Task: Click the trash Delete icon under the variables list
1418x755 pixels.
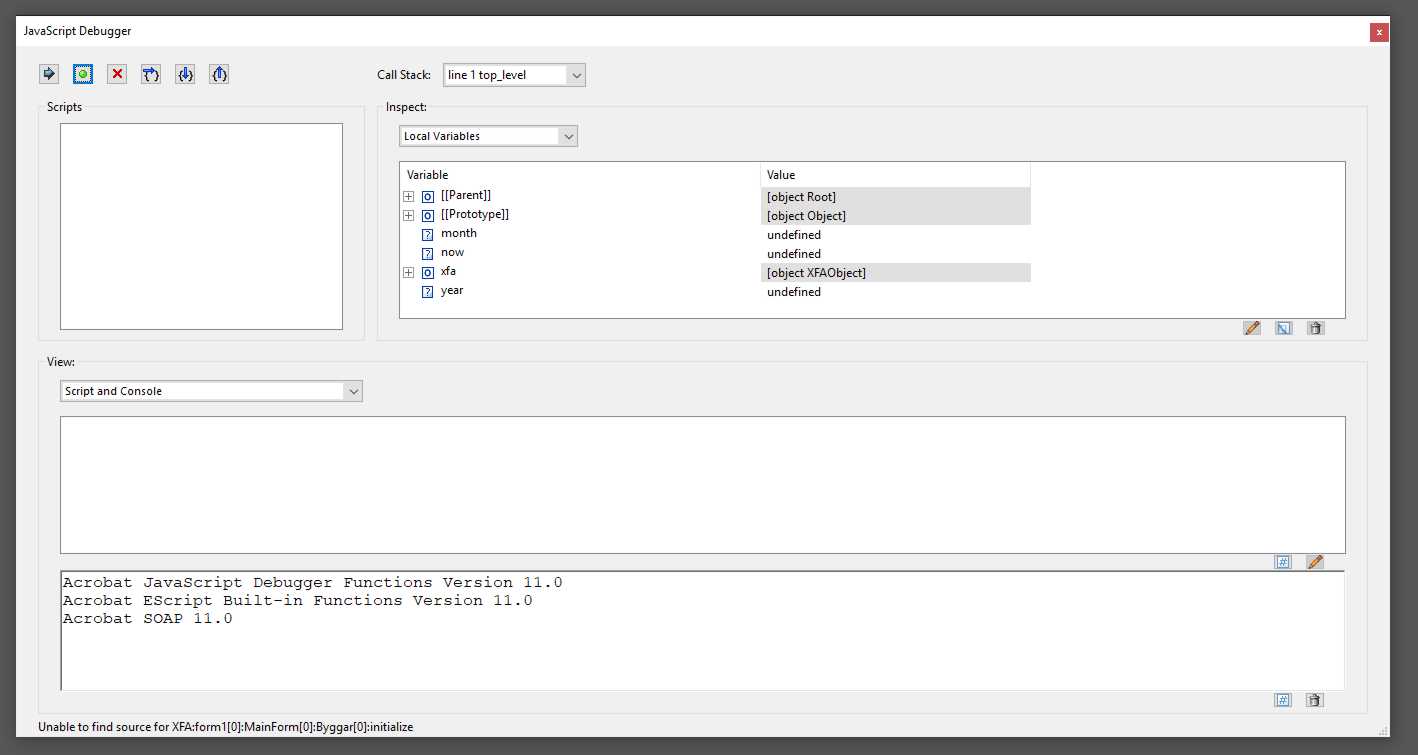Action: 1316,328
